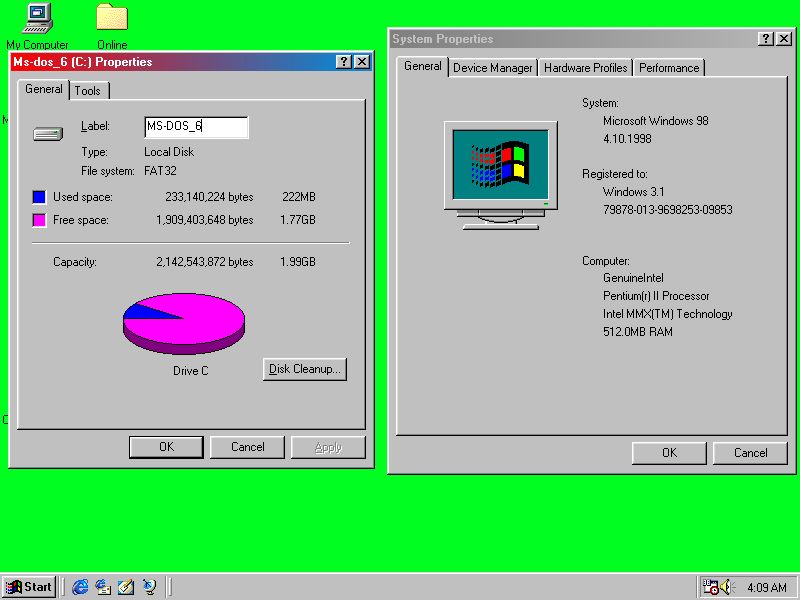
Task: Launch Outlook Express from Quick Launch
Action: (x=103, y=587)
